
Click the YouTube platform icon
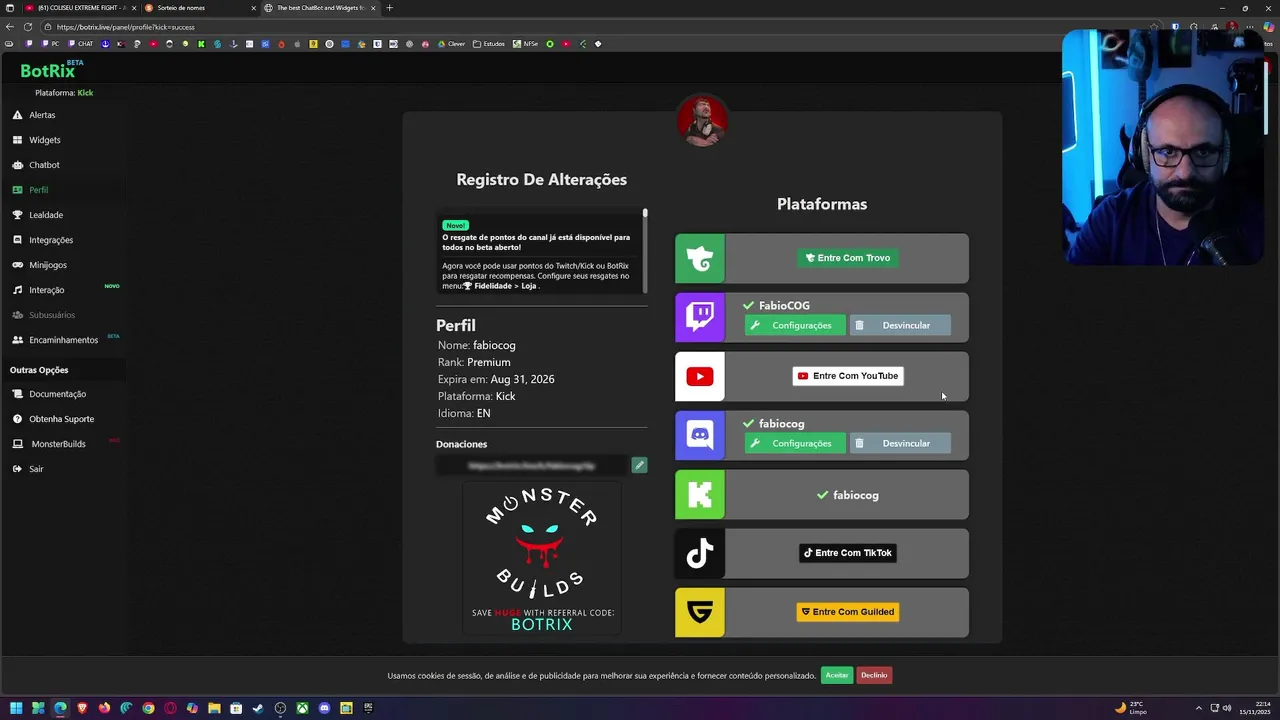pyautogui.click(x=700, y=376)
